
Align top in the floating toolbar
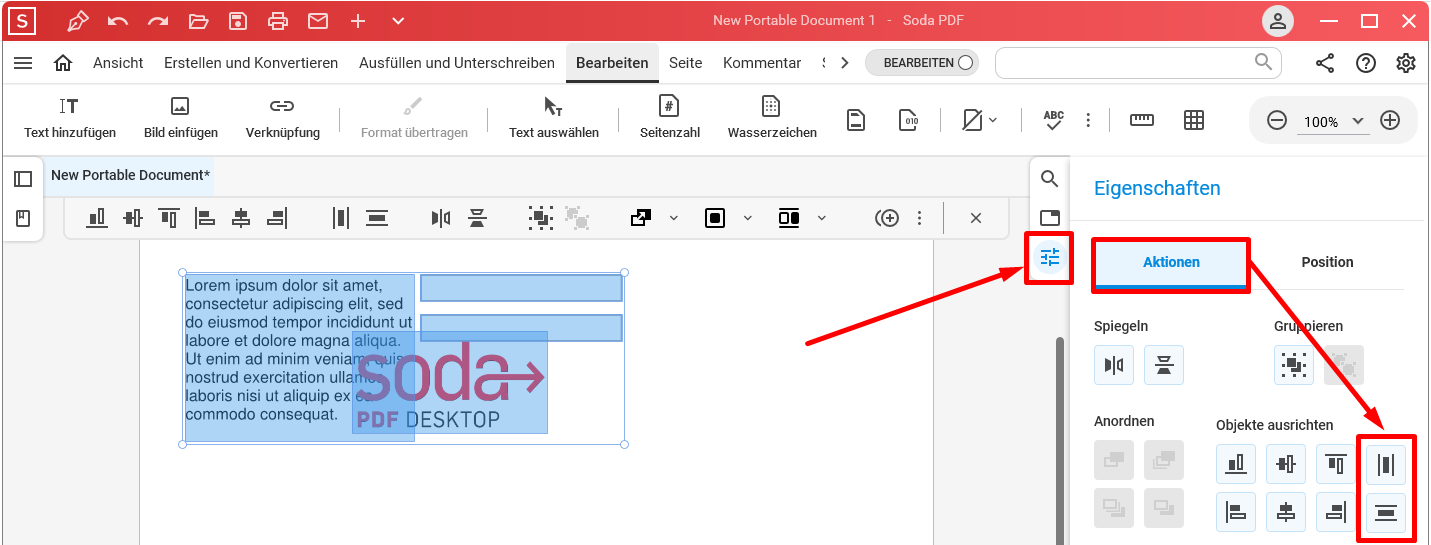point(168,217)
